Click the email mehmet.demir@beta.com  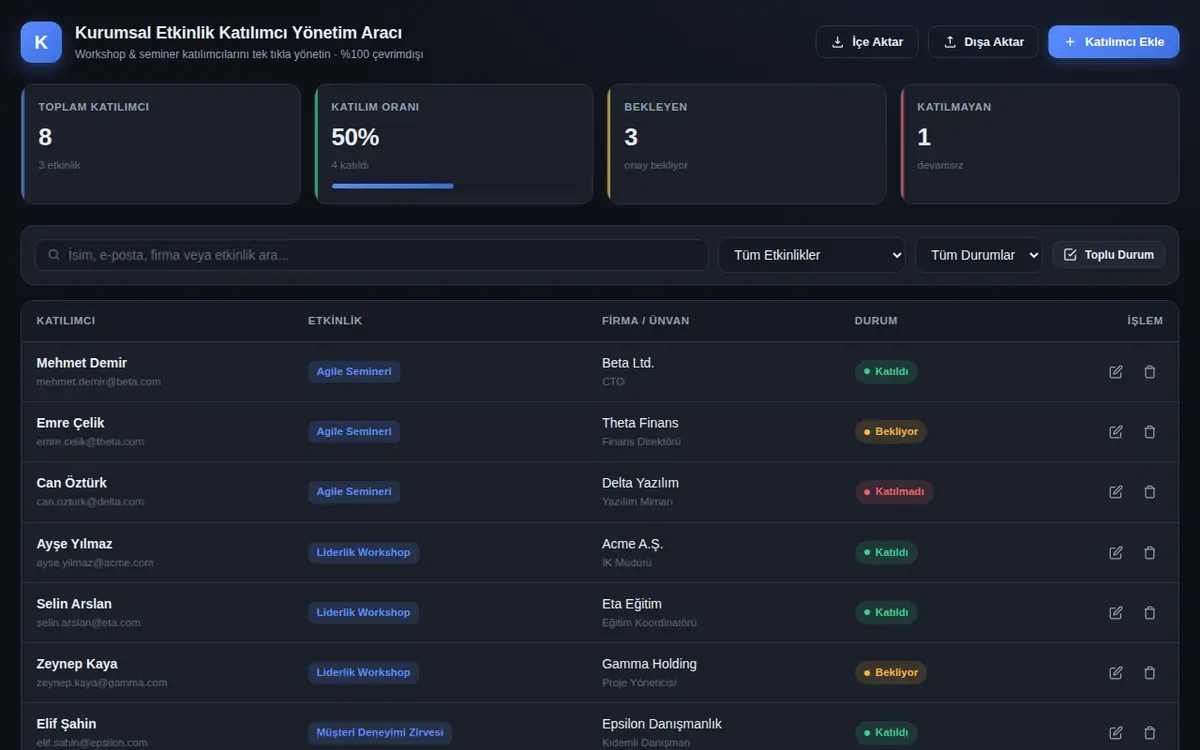pos(99,382)
